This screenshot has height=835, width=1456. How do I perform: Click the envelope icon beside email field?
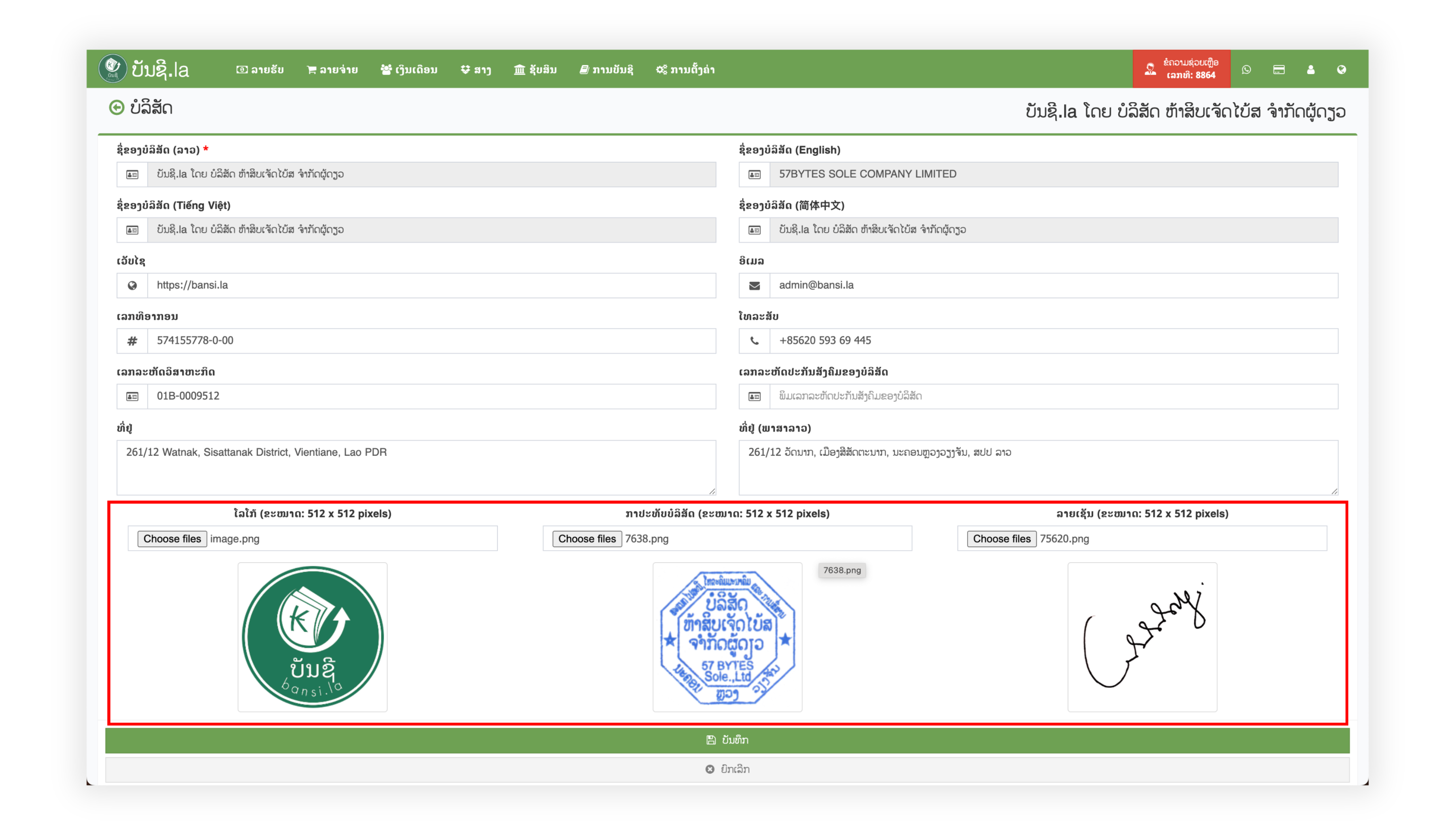pyautogui.click(x=754, y=286)
